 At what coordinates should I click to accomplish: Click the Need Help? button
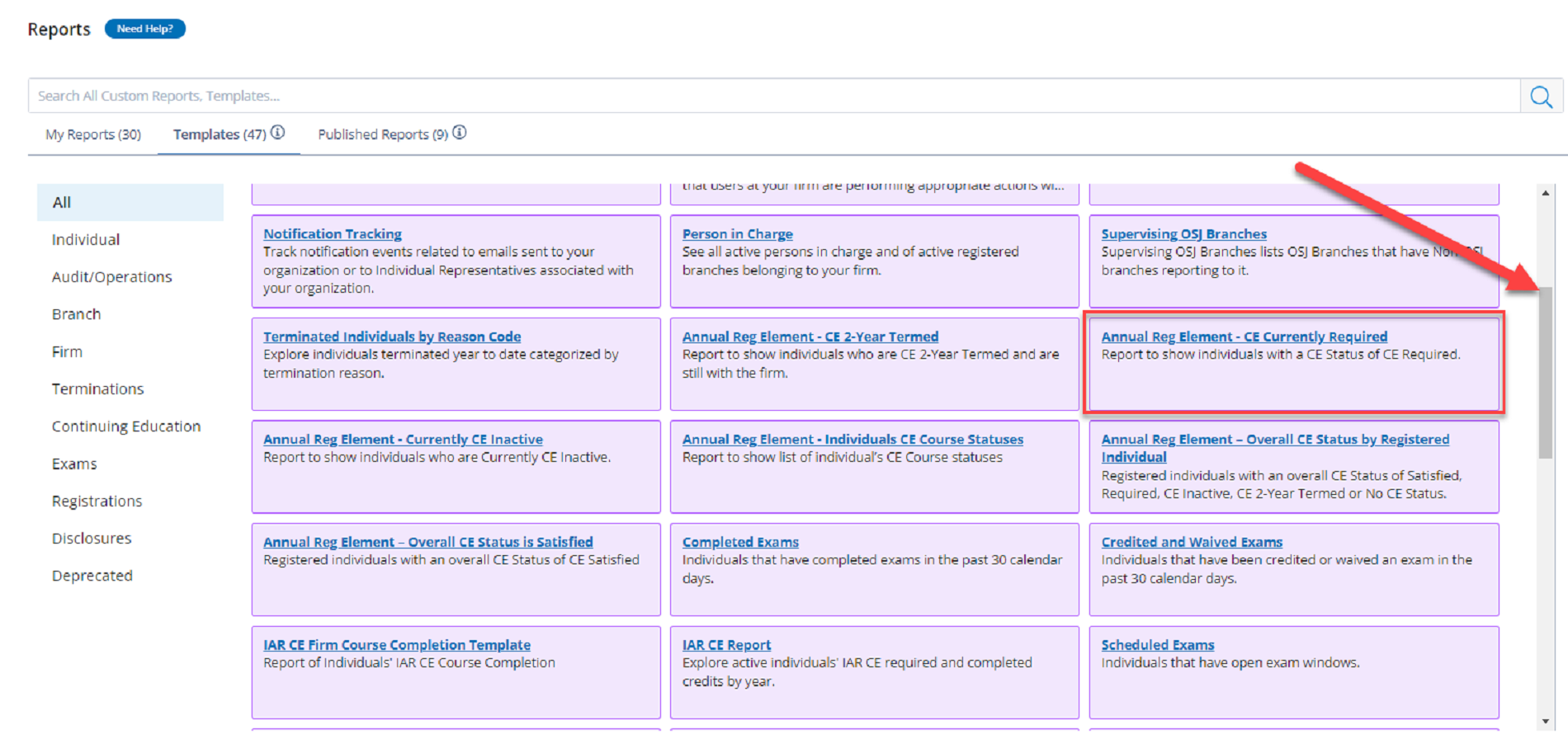coord(145,29)
